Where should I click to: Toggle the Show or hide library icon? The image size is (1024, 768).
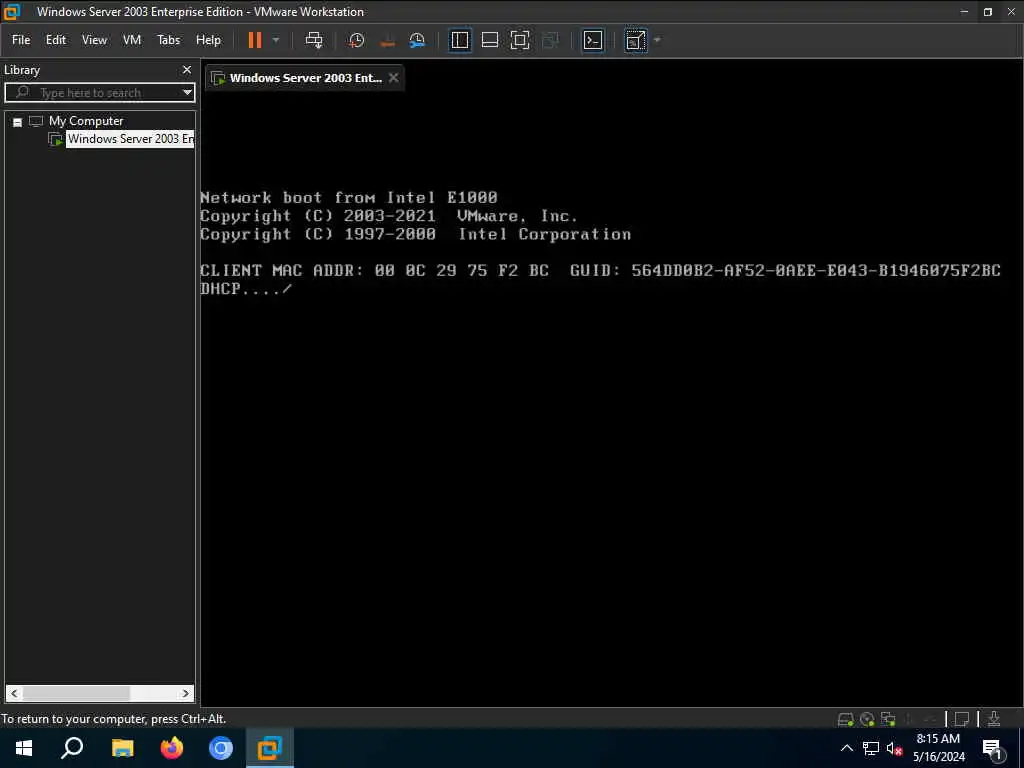460,40
